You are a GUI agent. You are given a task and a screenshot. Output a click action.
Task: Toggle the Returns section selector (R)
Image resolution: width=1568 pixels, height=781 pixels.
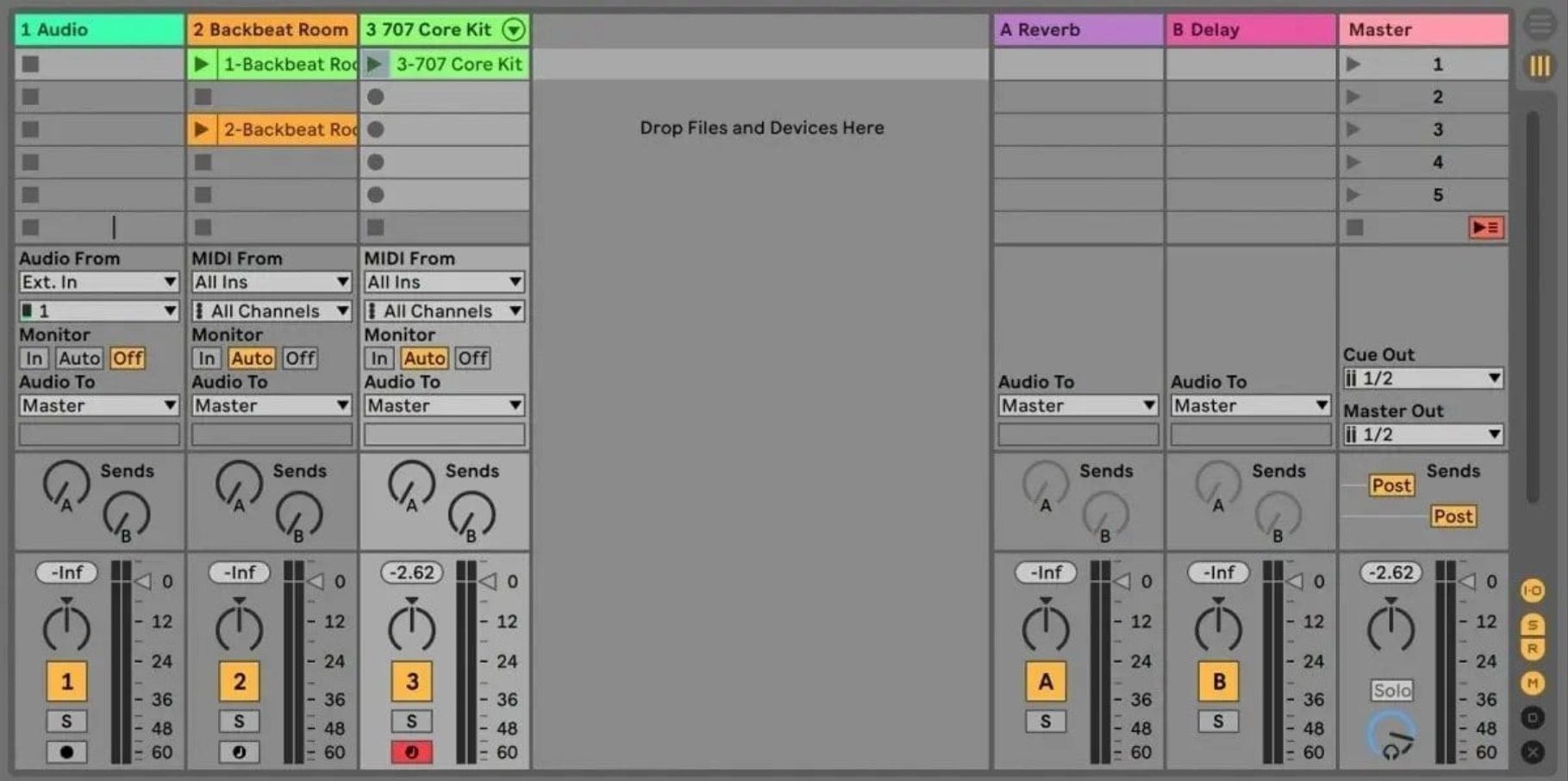click(x=1533, y=648)
